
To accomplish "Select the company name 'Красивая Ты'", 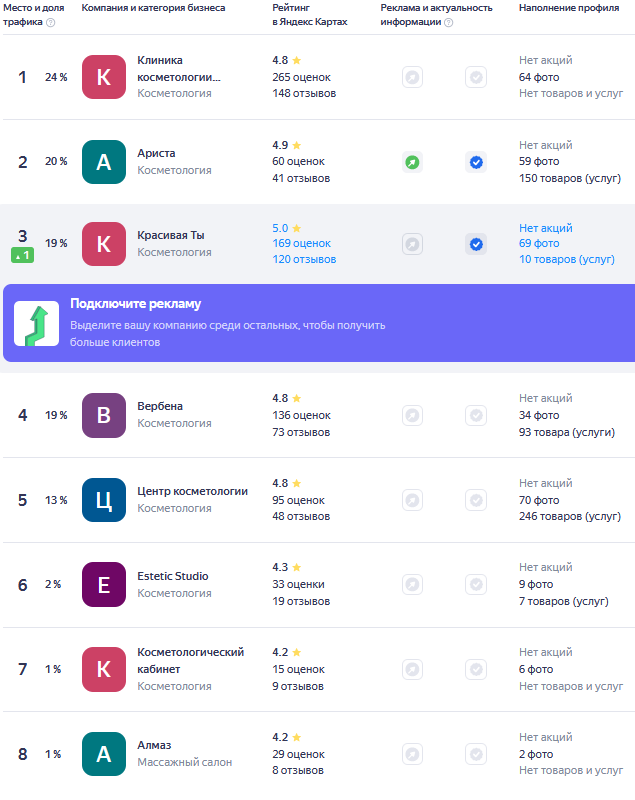I will point(171,235).
